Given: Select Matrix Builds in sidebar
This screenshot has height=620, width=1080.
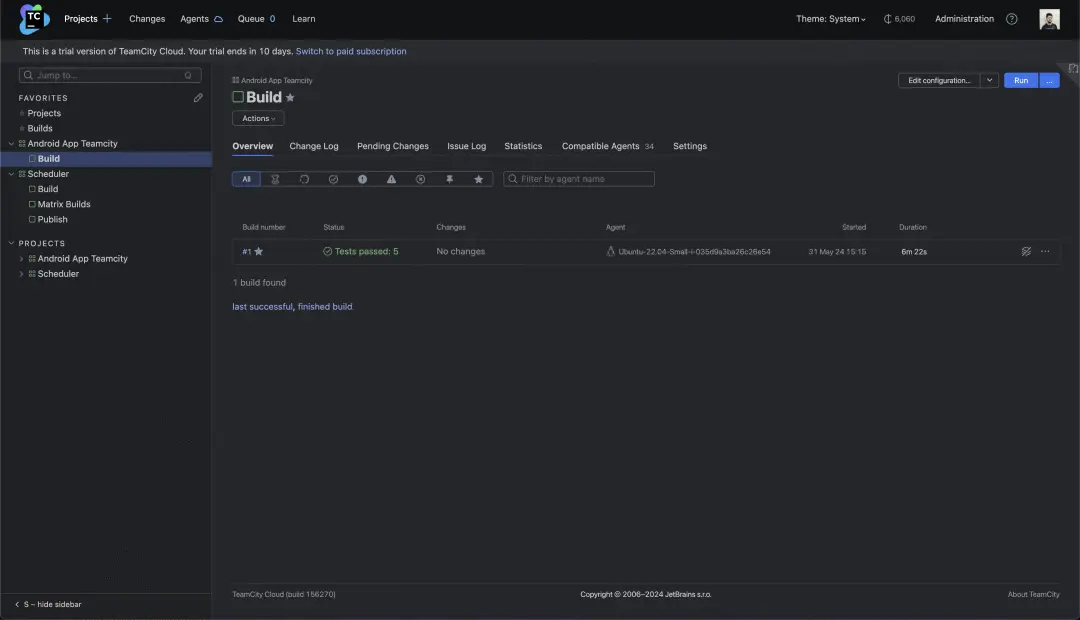Looking at the screenshot, I should [64, 204].
